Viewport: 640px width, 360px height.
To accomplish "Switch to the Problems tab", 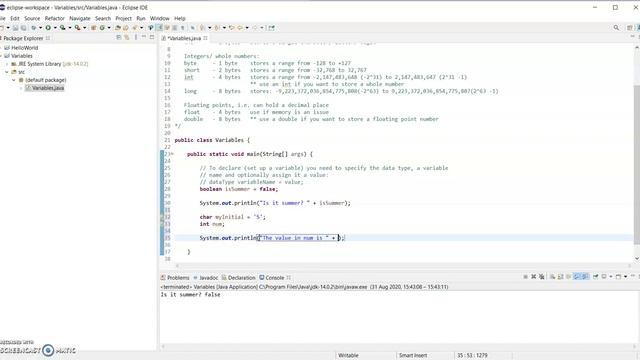I will point(175,278).
